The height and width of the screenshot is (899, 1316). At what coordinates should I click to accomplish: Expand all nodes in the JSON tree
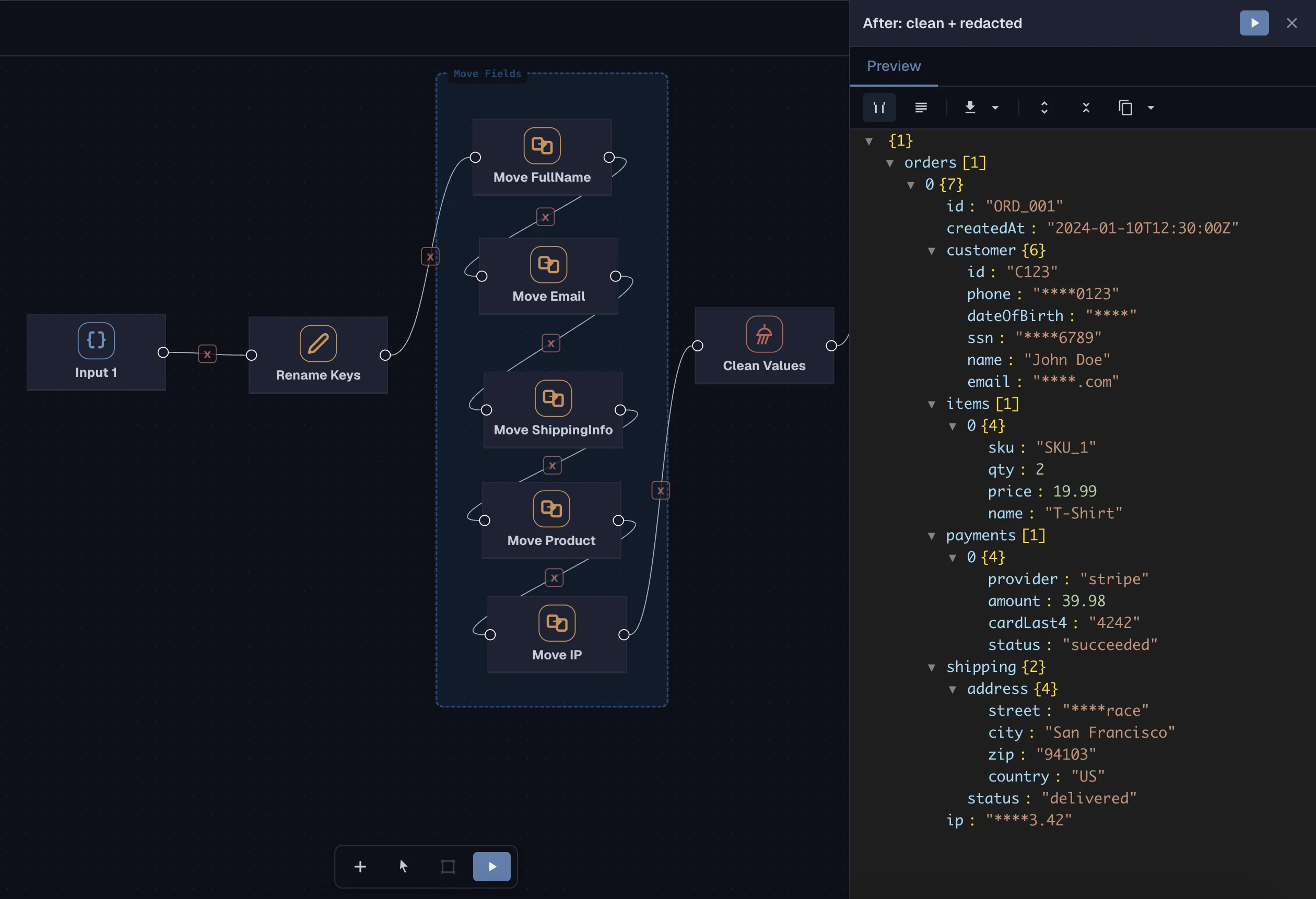[1044, 107]
